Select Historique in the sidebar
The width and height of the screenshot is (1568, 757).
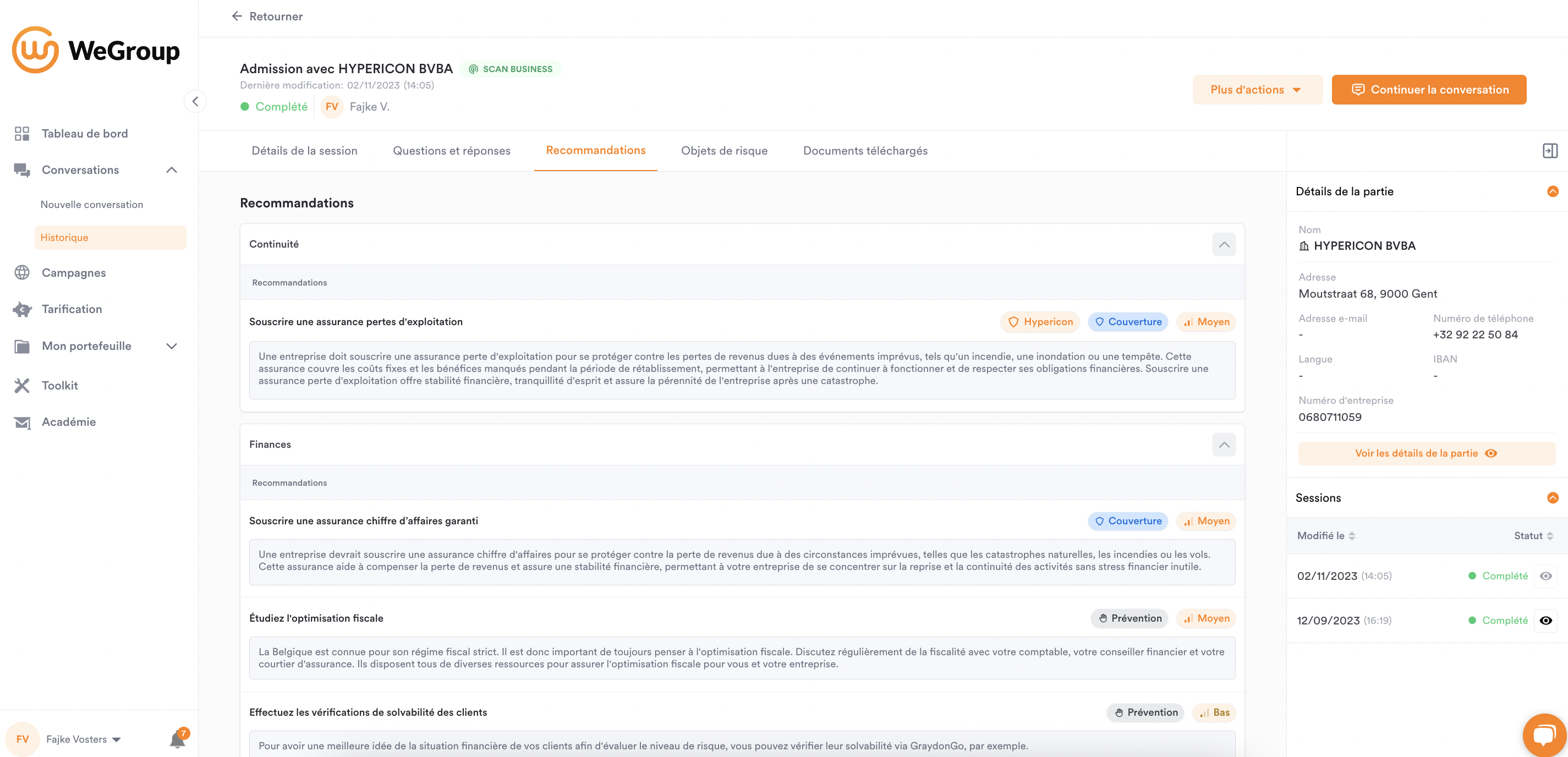pyautogui.click(x=110, y=237)
